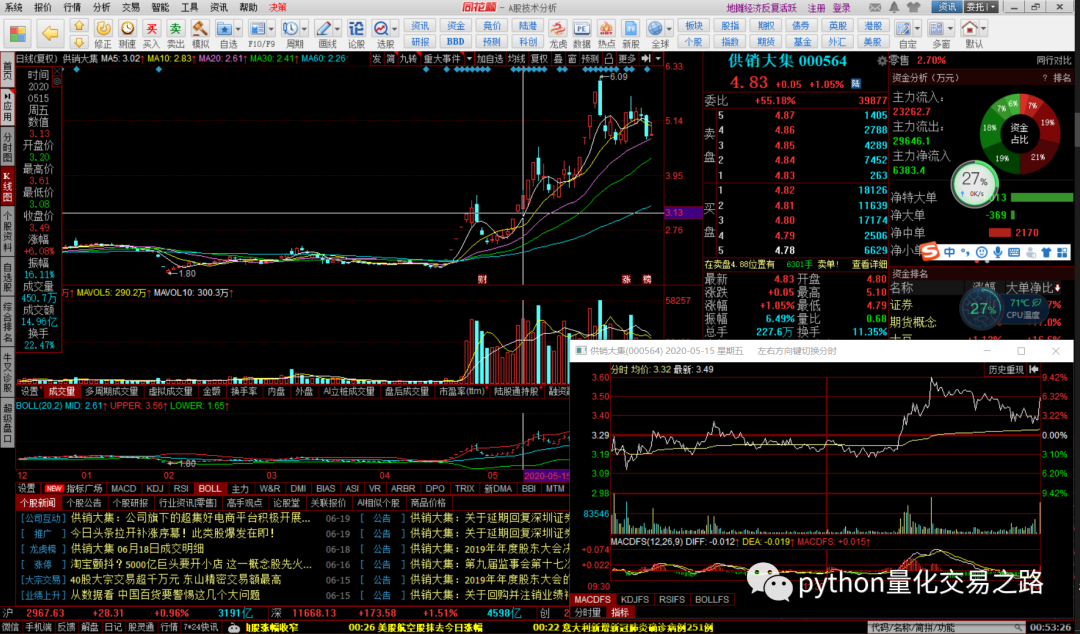Screen dimensions: 1080x634
Task: Click the 历史重现 button in intraday window
Action: [x=1006, y=370]
